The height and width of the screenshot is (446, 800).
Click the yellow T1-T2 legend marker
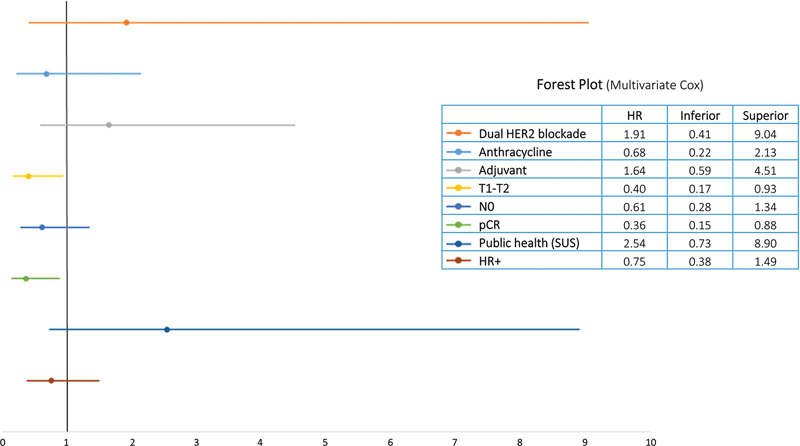[x=458, y=187]
